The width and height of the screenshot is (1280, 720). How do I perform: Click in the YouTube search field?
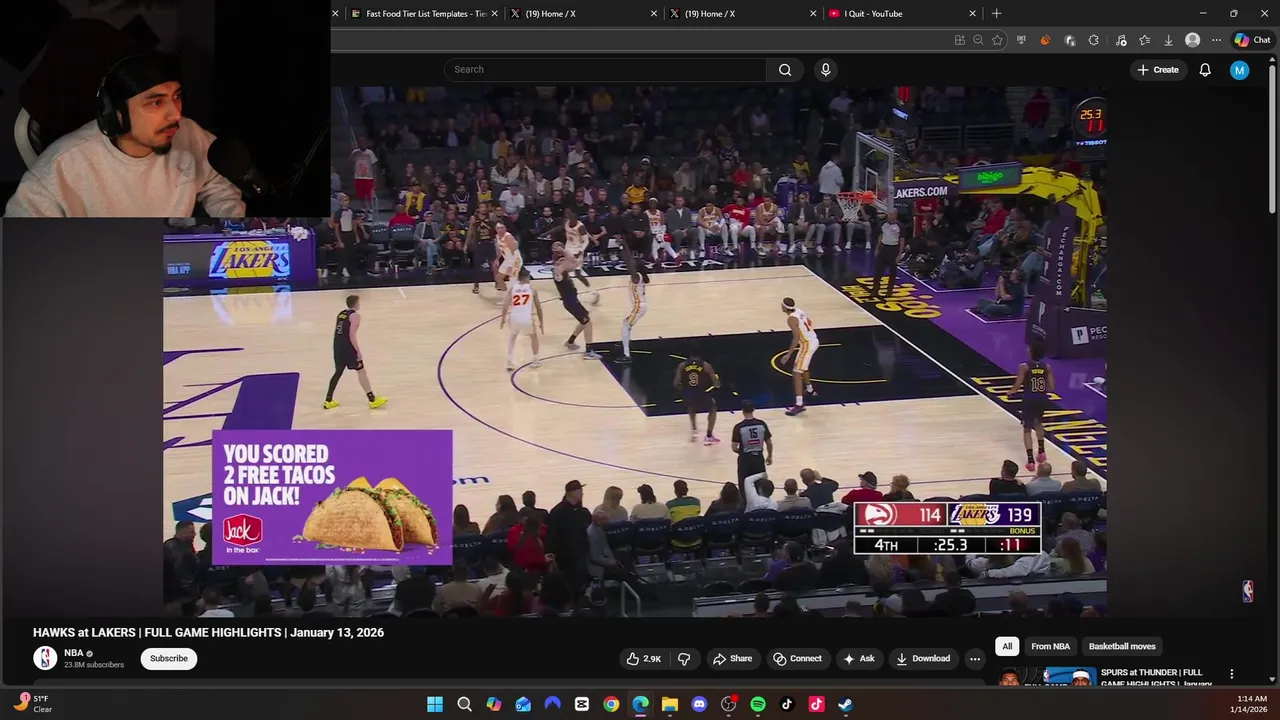(x=605, y=69)
